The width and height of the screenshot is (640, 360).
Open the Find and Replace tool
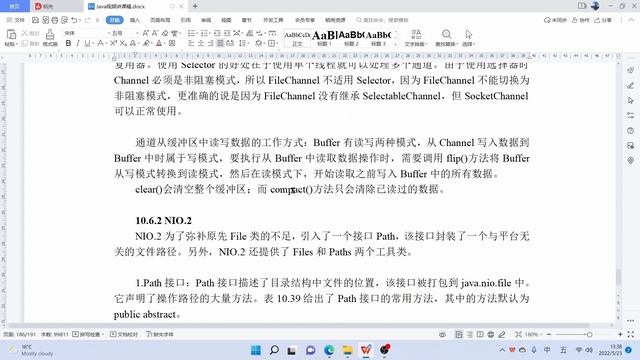[x=447, y=38]
